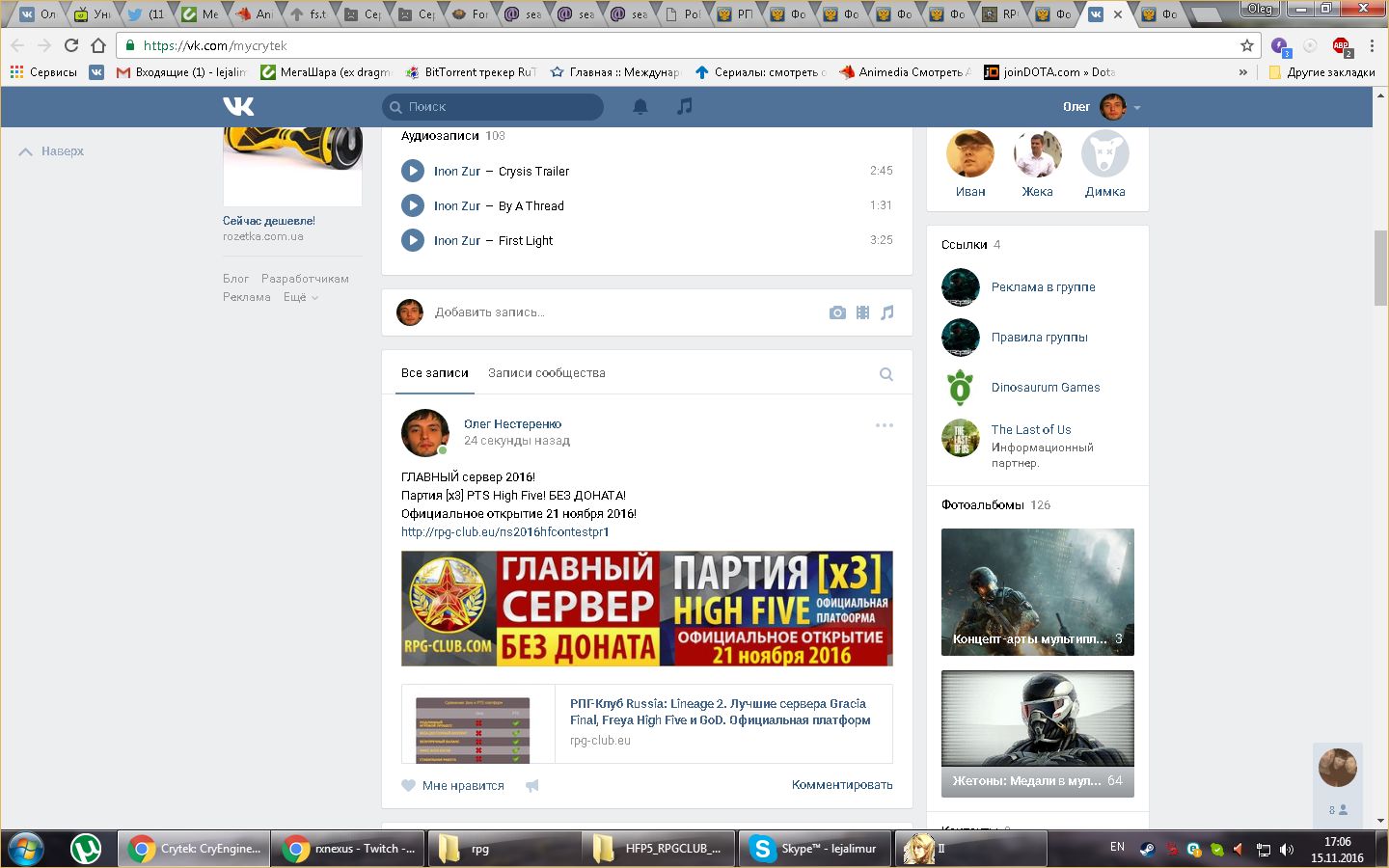The width and height of the screenshot is (1389, 868).
Task: Click the Поиск search field
Action: click(x=492, y=107)
